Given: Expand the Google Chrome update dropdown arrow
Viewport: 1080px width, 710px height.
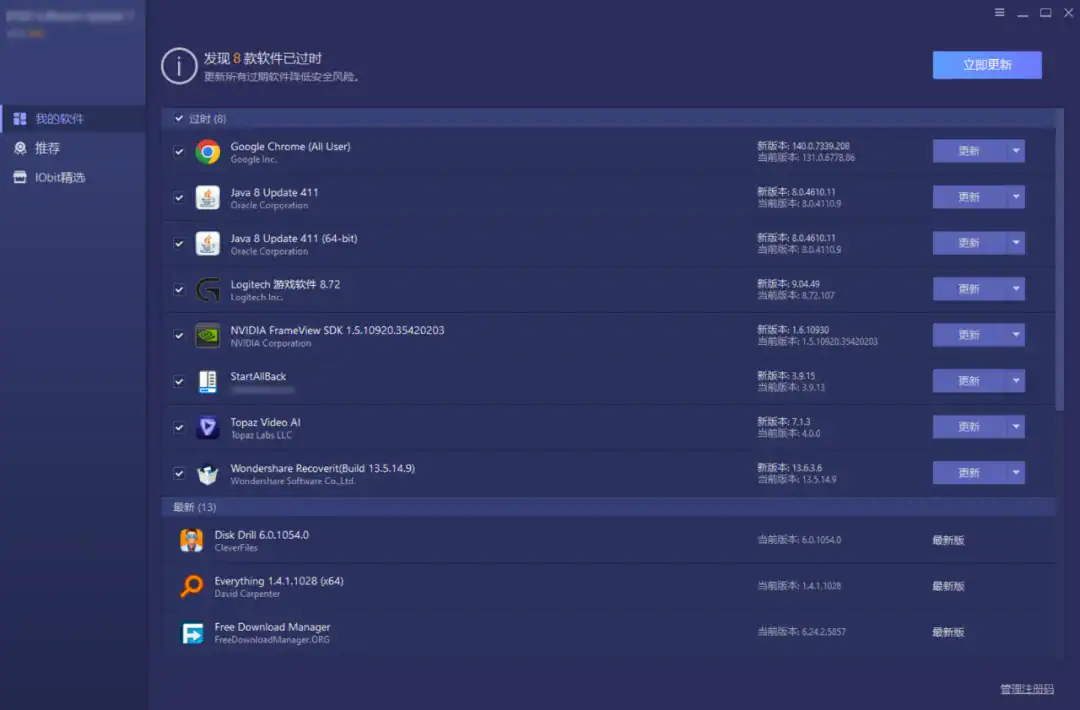Looking at the screenshot, I should pyautogui.click(x=1016, y=151).
